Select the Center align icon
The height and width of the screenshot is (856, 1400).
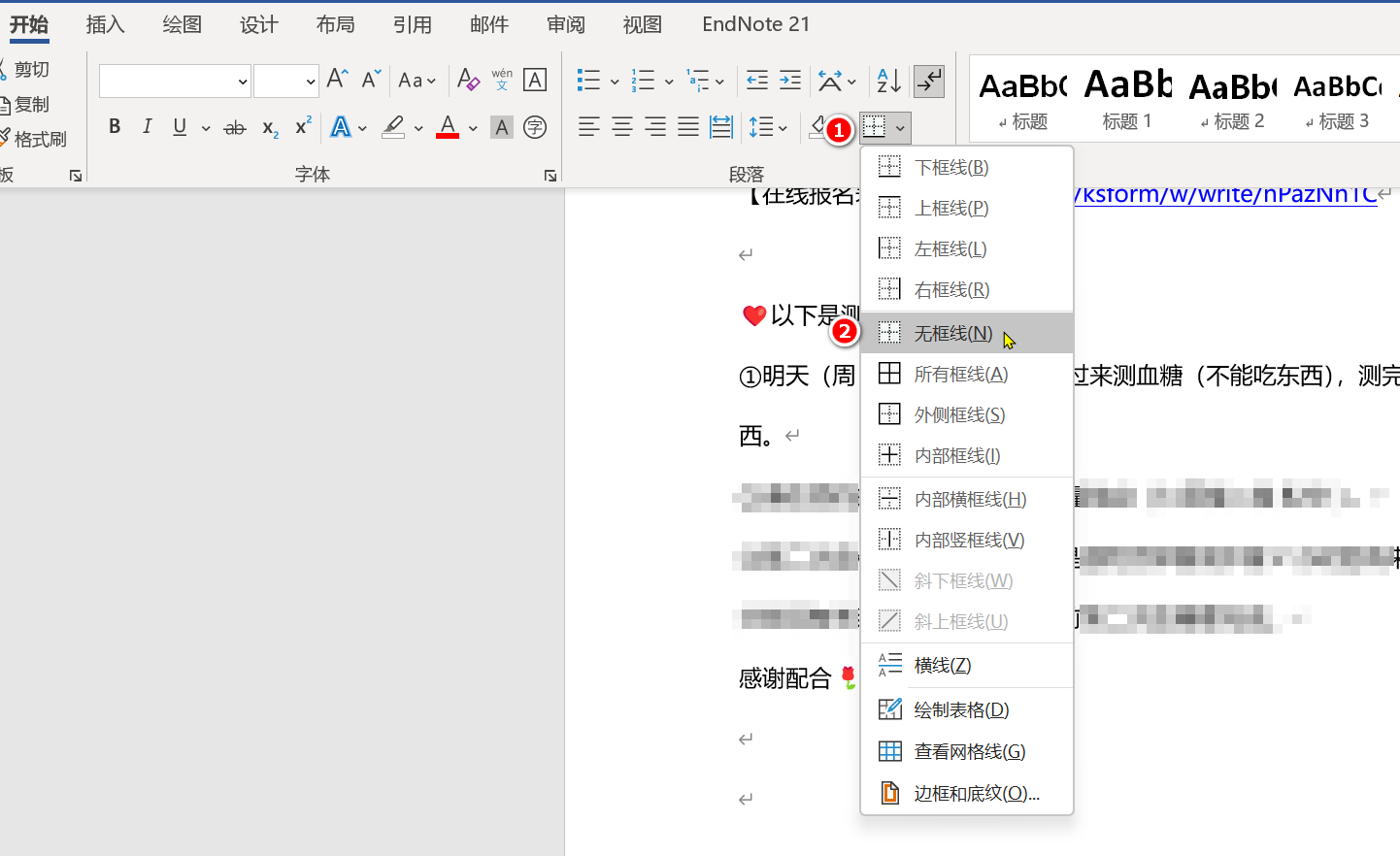coord(622,127)
